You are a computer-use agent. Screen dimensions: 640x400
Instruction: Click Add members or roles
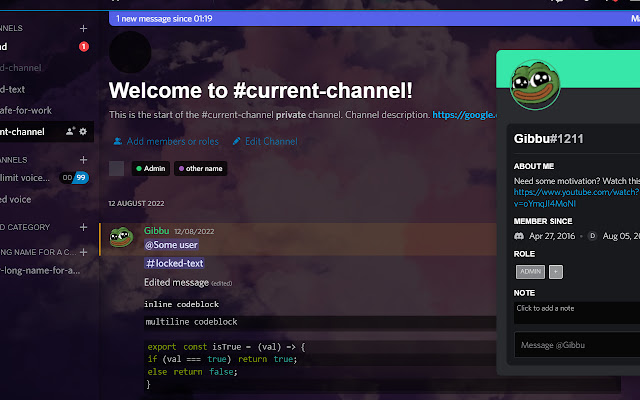coord(166,141)
